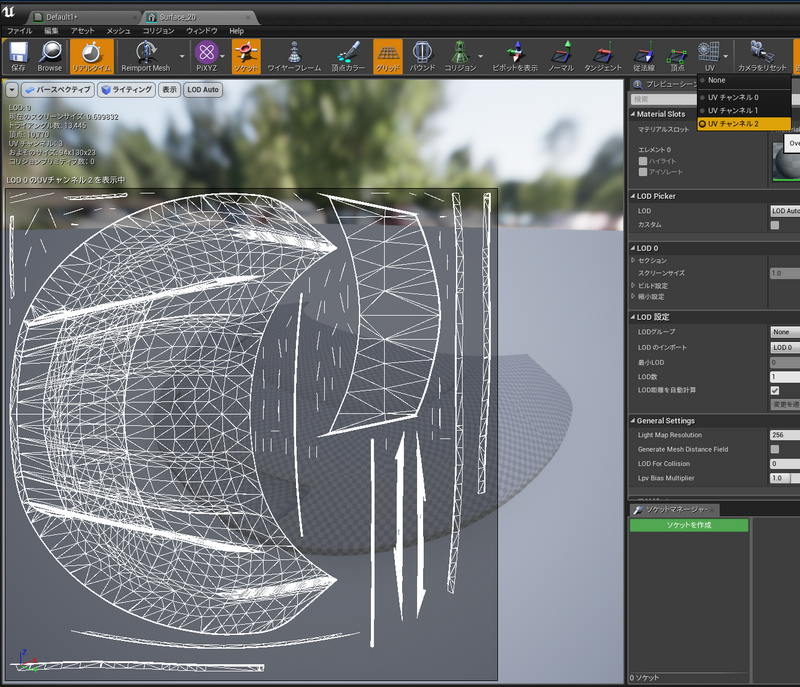Open UV channel dropdown arrow
The height and width of the screenshot is (687, 800).
pos(726,57)
